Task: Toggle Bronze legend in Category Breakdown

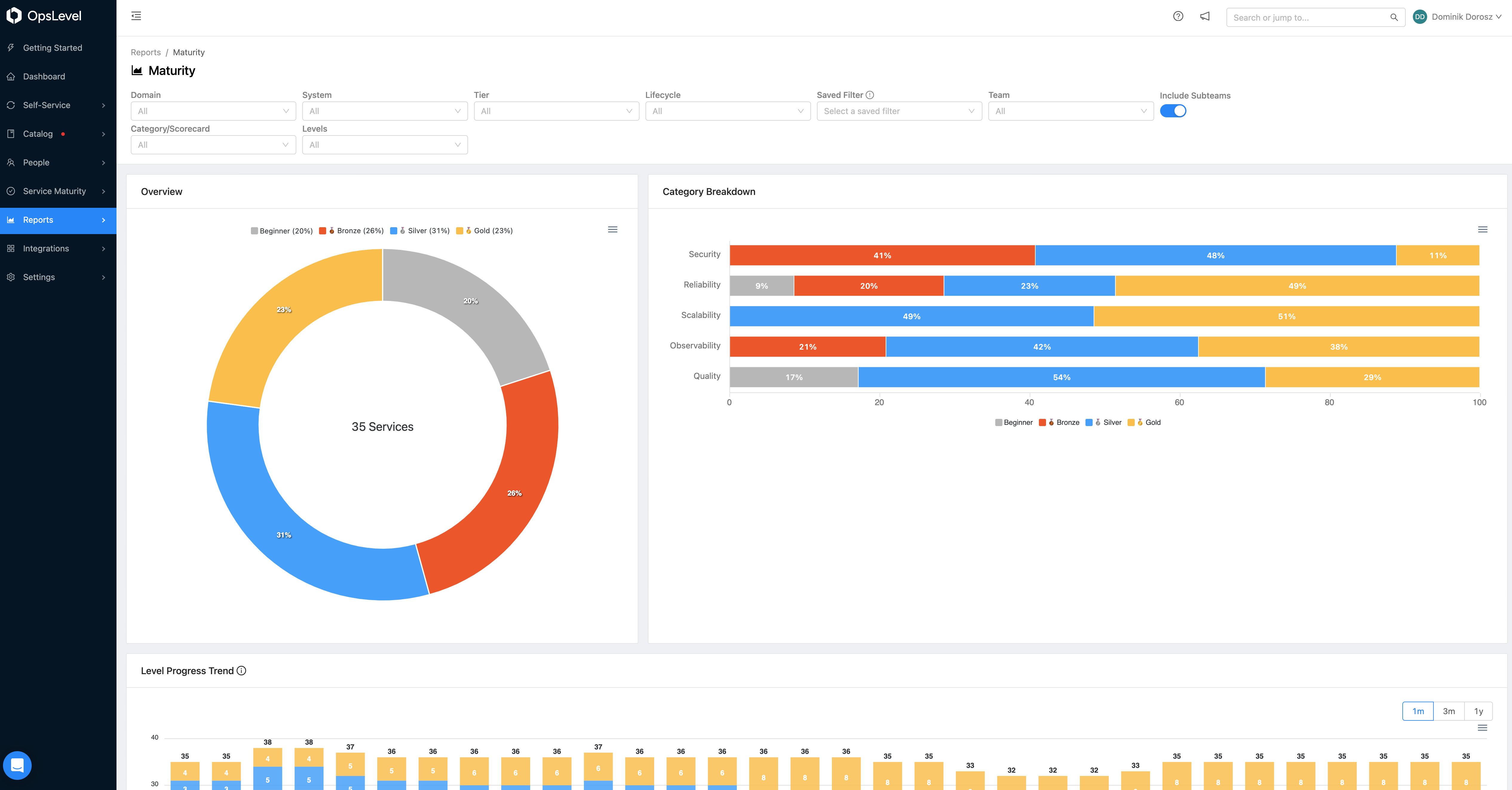Action: [1059, 422]
